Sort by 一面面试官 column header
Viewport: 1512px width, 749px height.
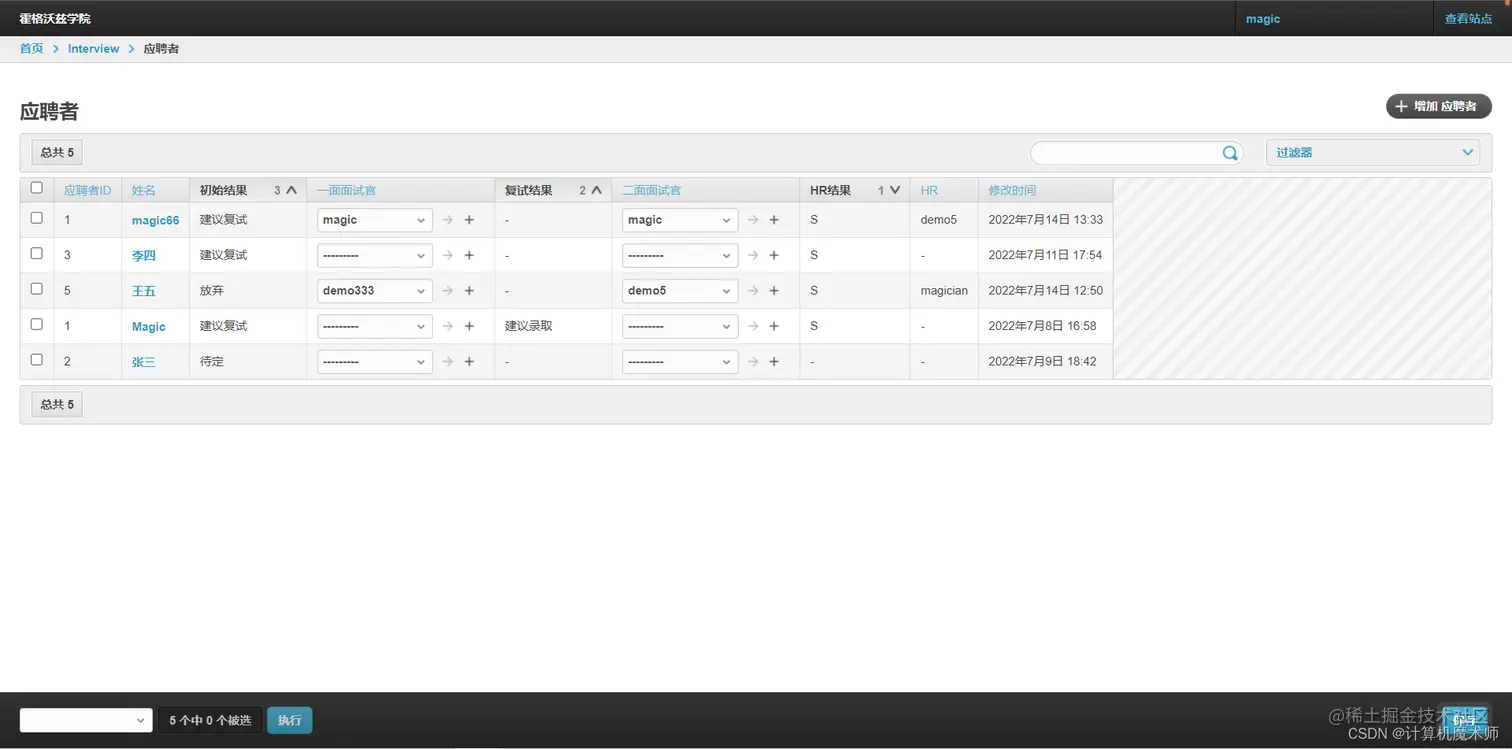(346, 190)
